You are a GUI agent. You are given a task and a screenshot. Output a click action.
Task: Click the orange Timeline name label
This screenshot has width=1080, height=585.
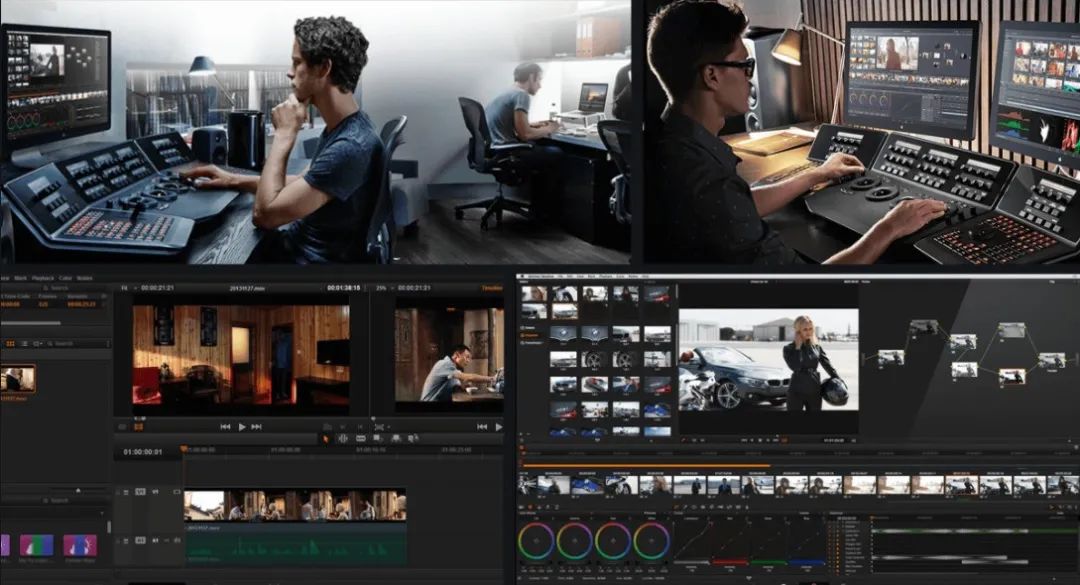point(492,288)
